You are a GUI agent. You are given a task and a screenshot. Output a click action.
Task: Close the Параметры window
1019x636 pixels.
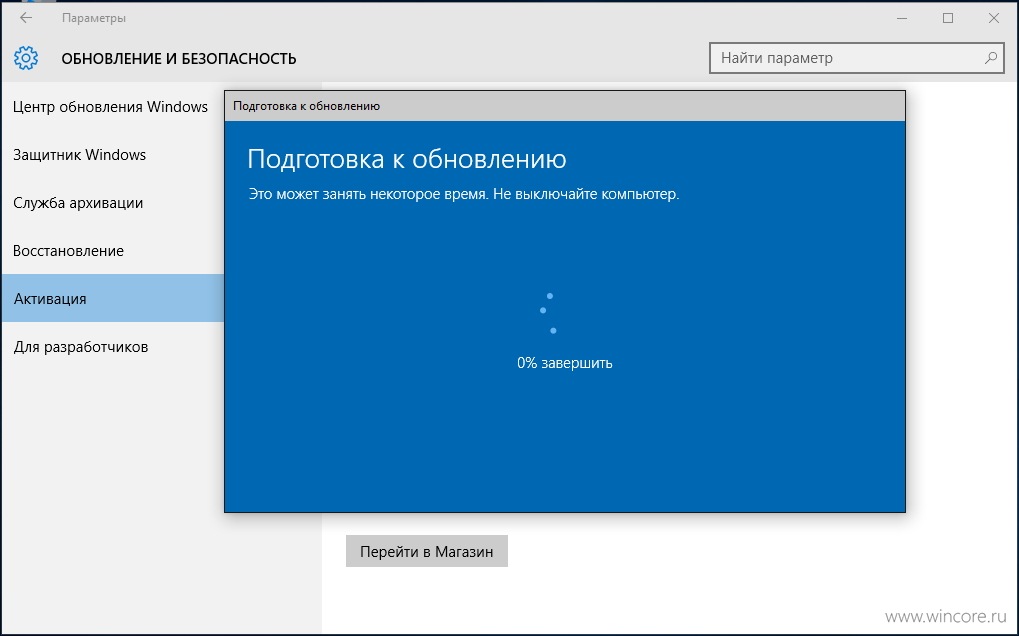[x=994, y=18]
